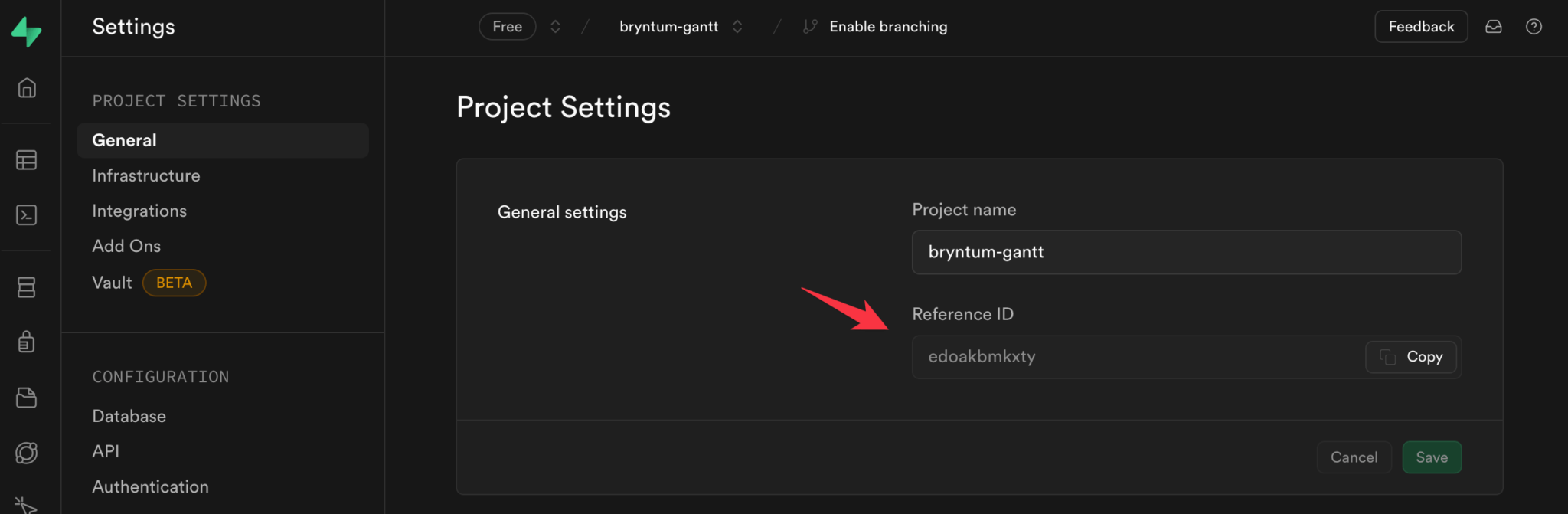Viewport: 1568px width, 514px height.
Task: Click the BETA badge next to Vault
Action: [x=174, y=283]
